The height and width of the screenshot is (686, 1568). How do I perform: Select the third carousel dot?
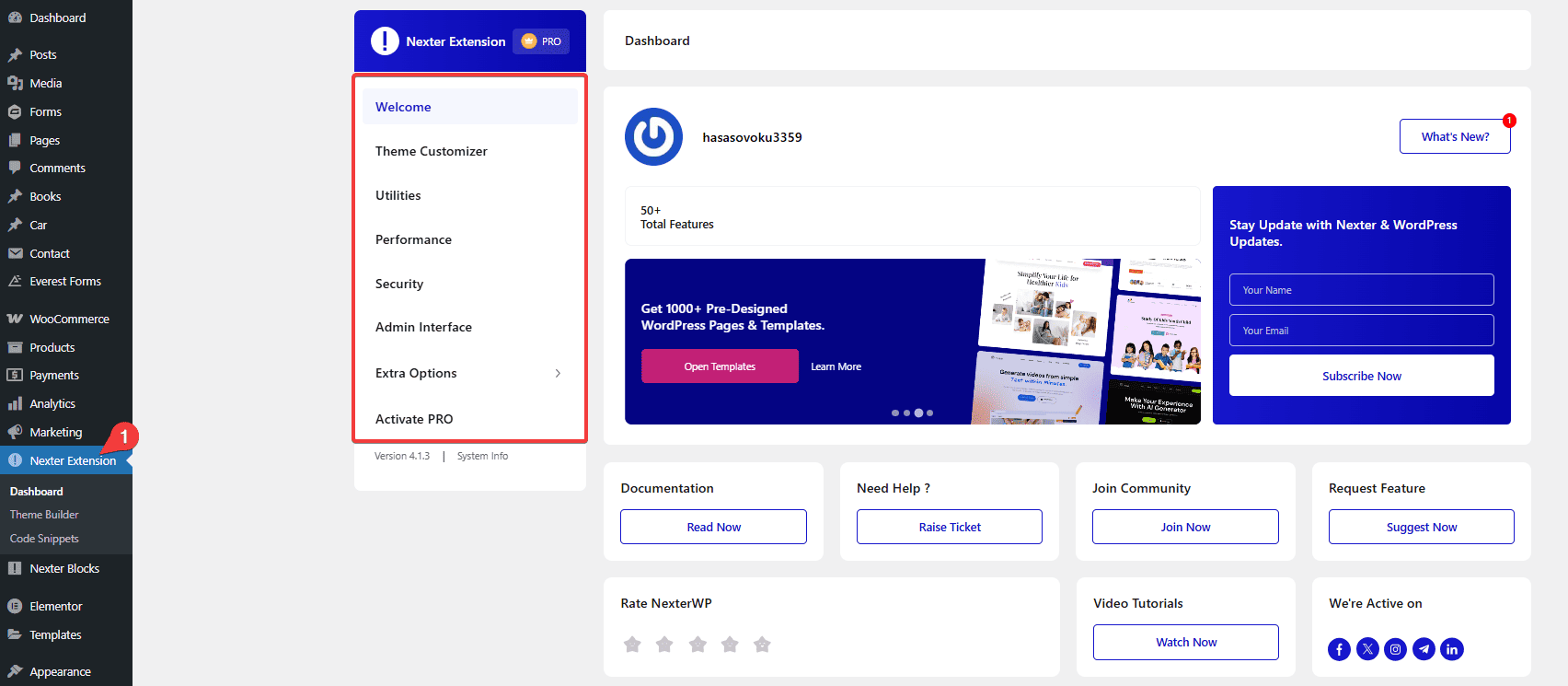click(x=918, y=413)
